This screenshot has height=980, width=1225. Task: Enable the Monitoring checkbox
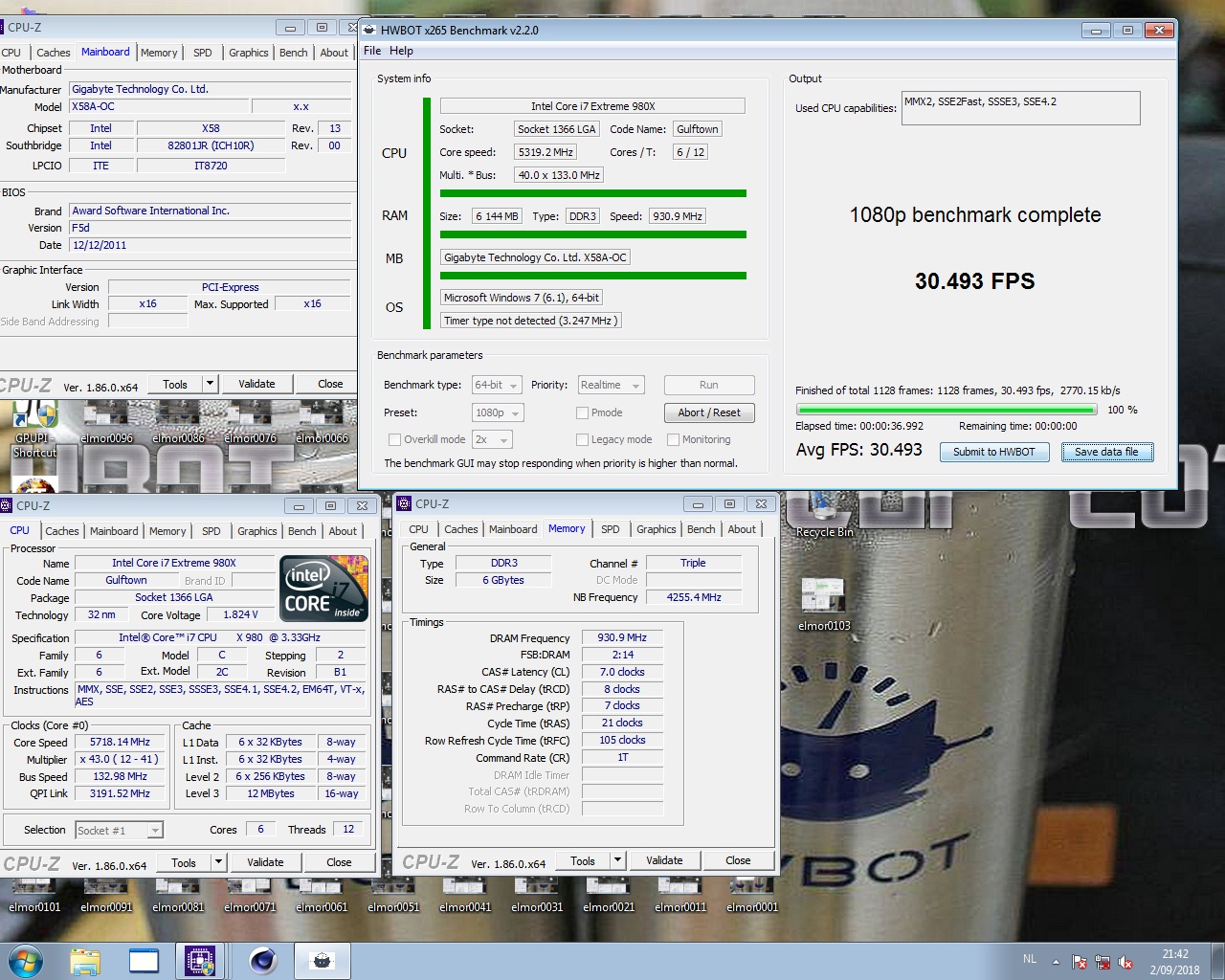[673, 439]
